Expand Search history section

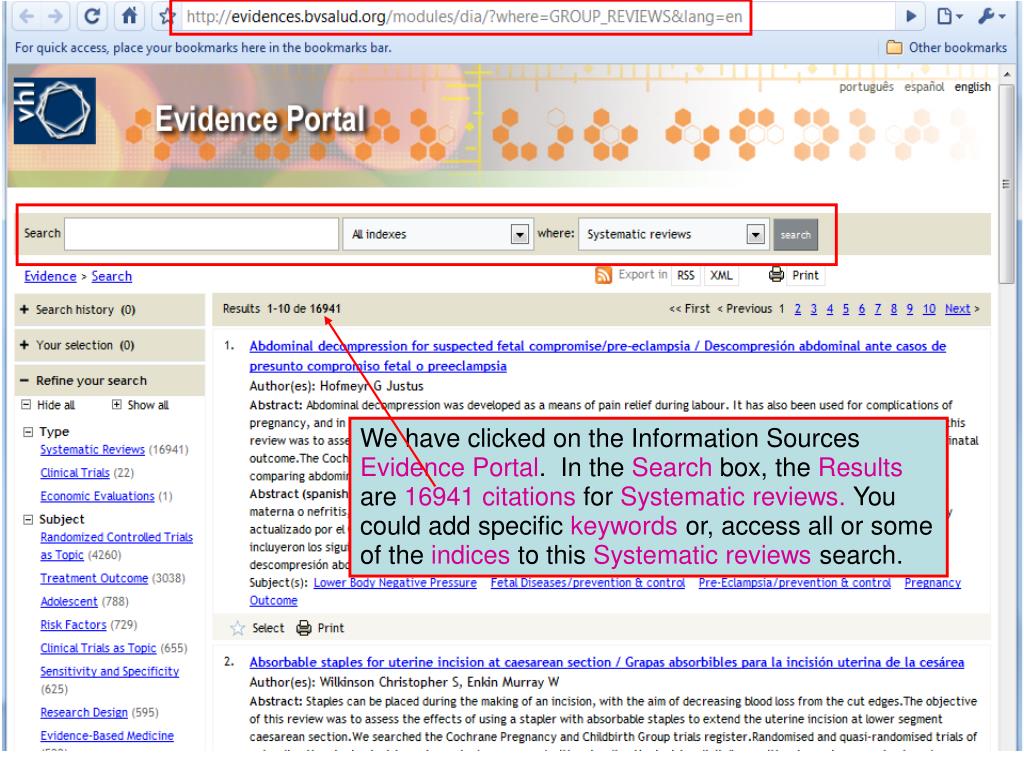[x=24, y=310]
